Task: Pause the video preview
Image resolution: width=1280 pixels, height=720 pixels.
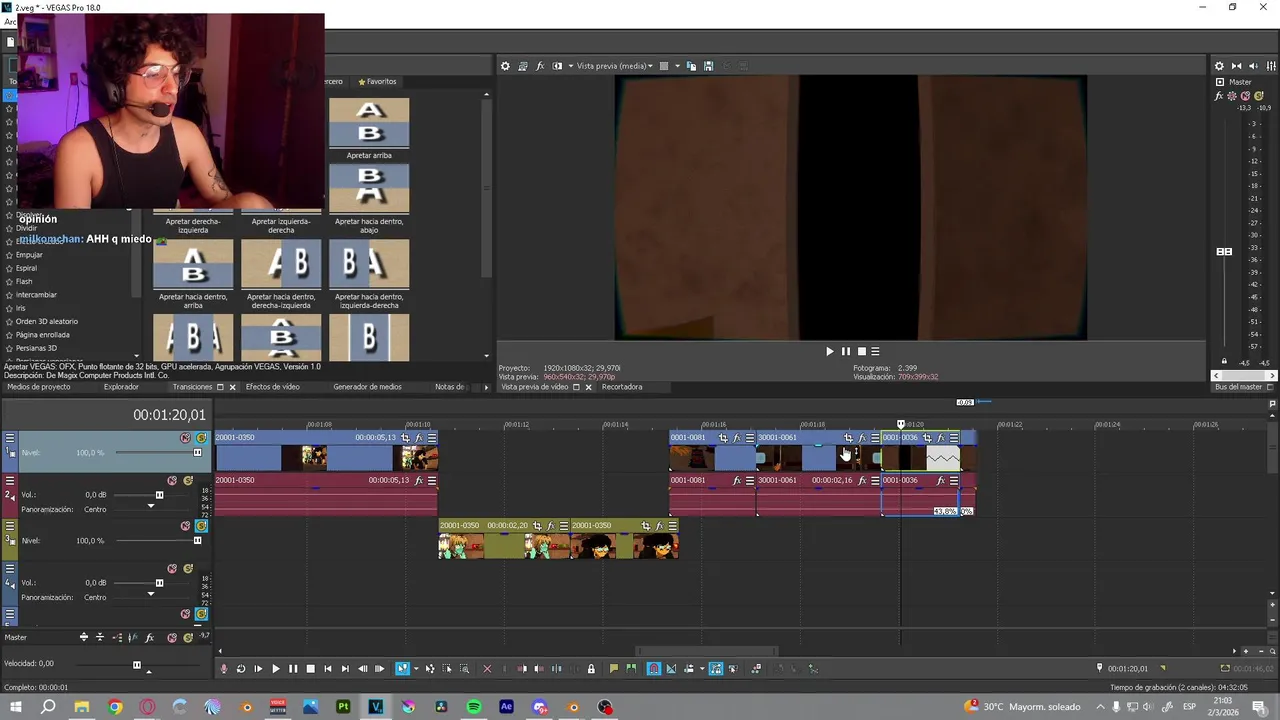Action: point(845,351)
